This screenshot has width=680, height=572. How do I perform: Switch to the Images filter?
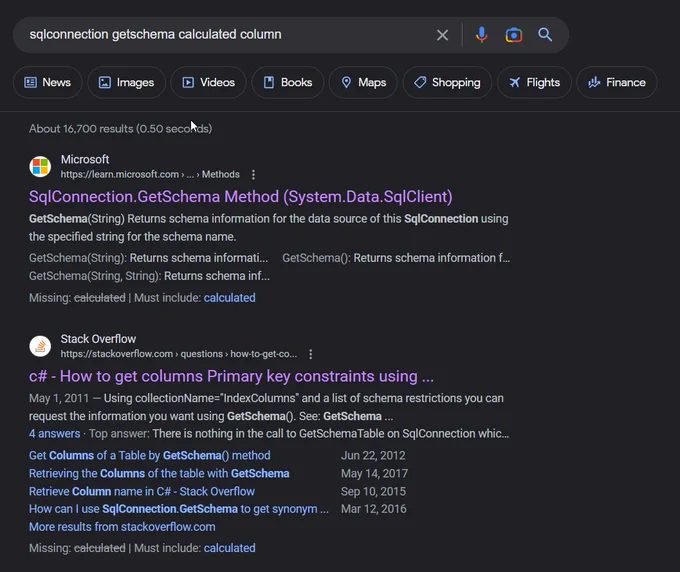(x=126, y=82)
